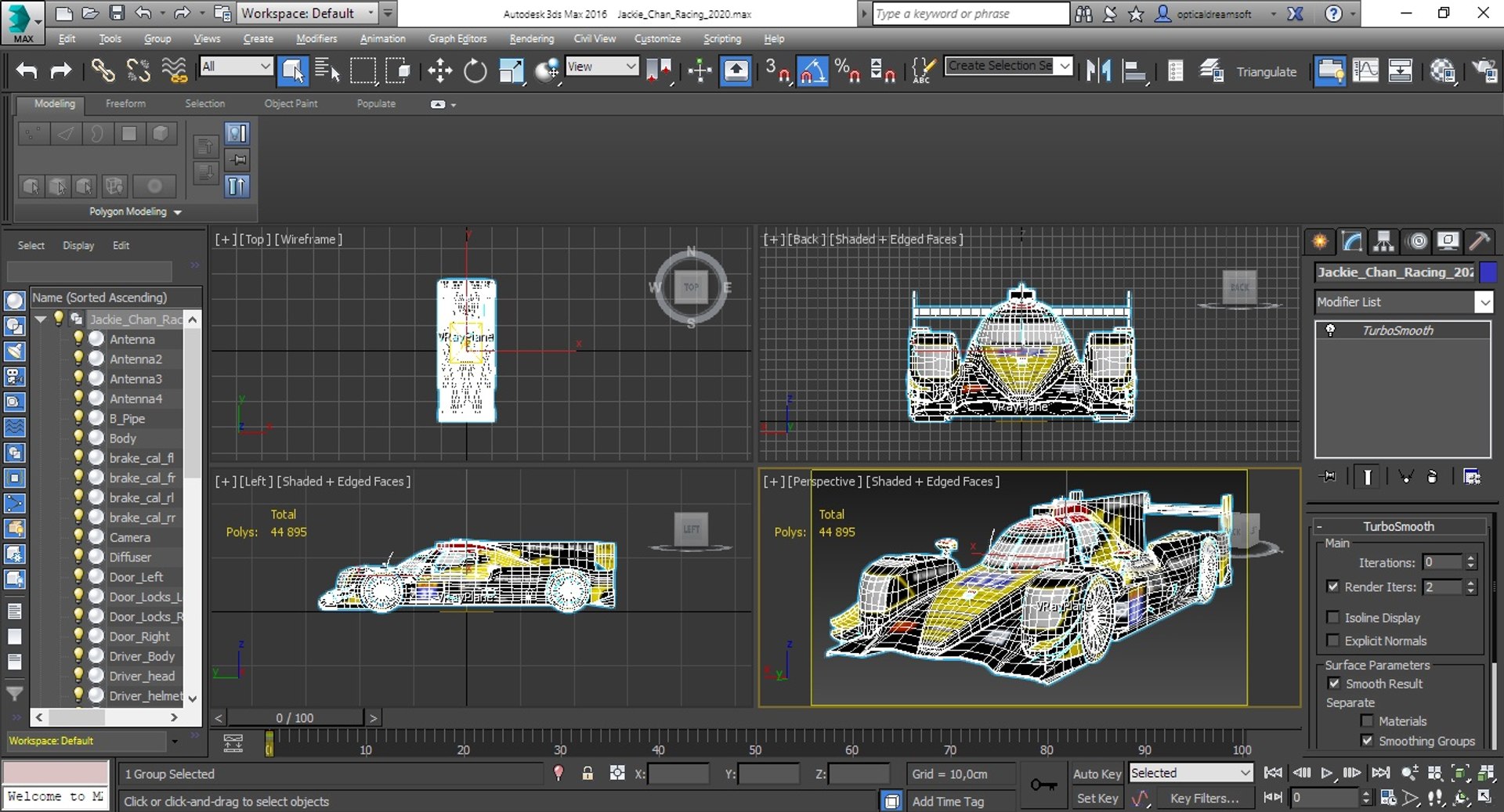Click the Undo arrow in main toolbar
Screen dimensions: 1504x812
27,71
